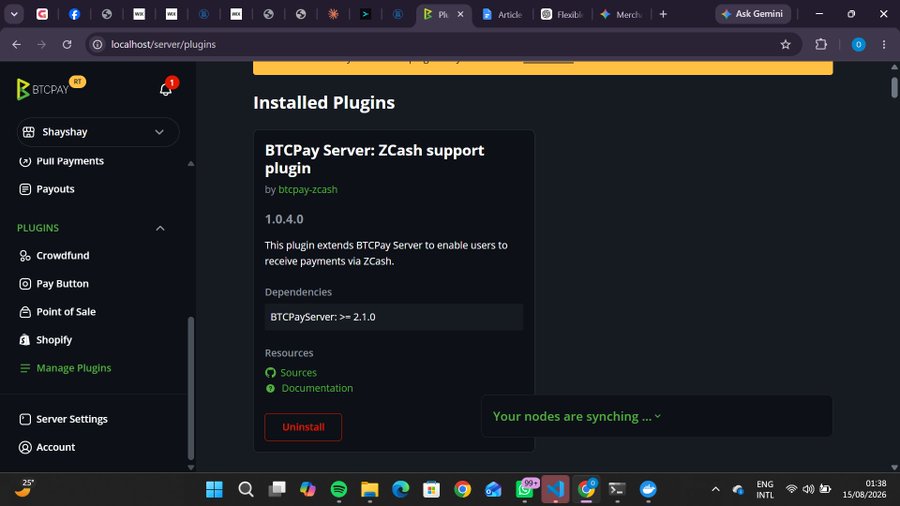Open Server Settings

coord(71,419)
